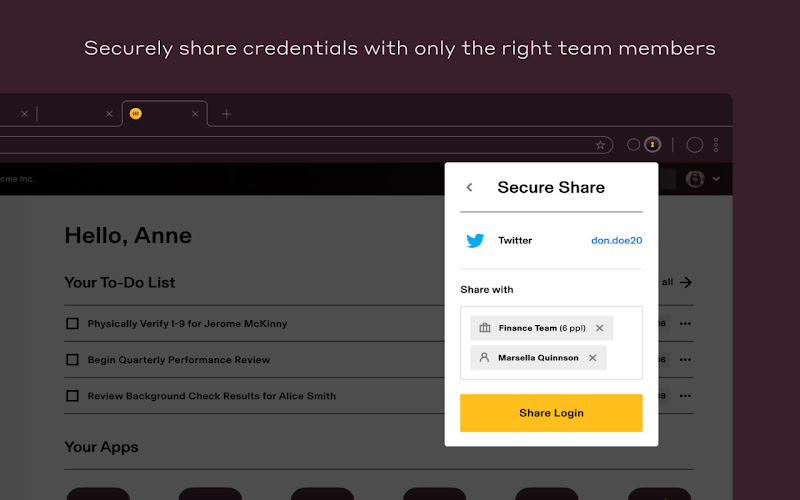Check Physically Verify I-9 for Jerome McKinny
This screenshot has width=800, height=500.
[72, 323]
